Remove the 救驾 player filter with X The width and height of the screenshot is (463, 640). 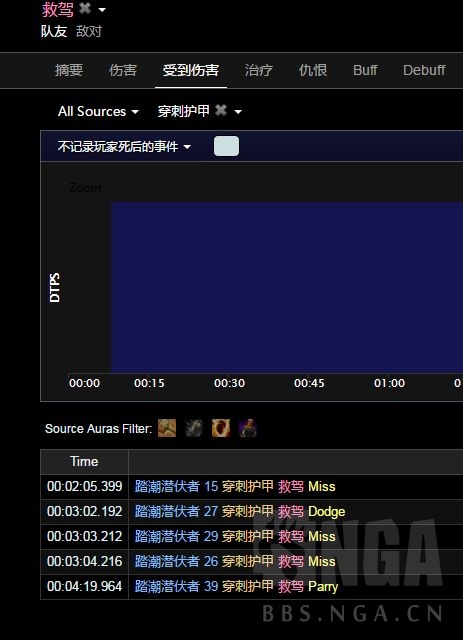click(85, 8)
